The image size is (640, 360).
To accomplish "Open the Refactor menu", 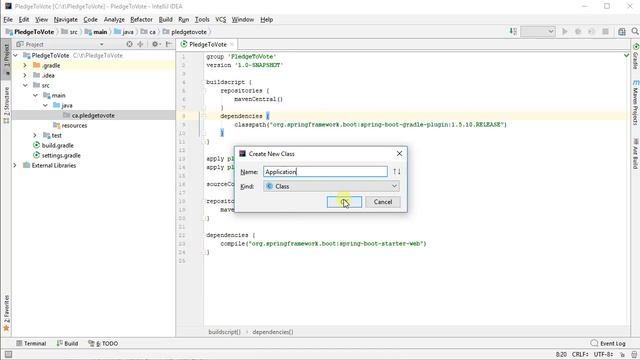I will pyautogui.click(x=141, y=19).
